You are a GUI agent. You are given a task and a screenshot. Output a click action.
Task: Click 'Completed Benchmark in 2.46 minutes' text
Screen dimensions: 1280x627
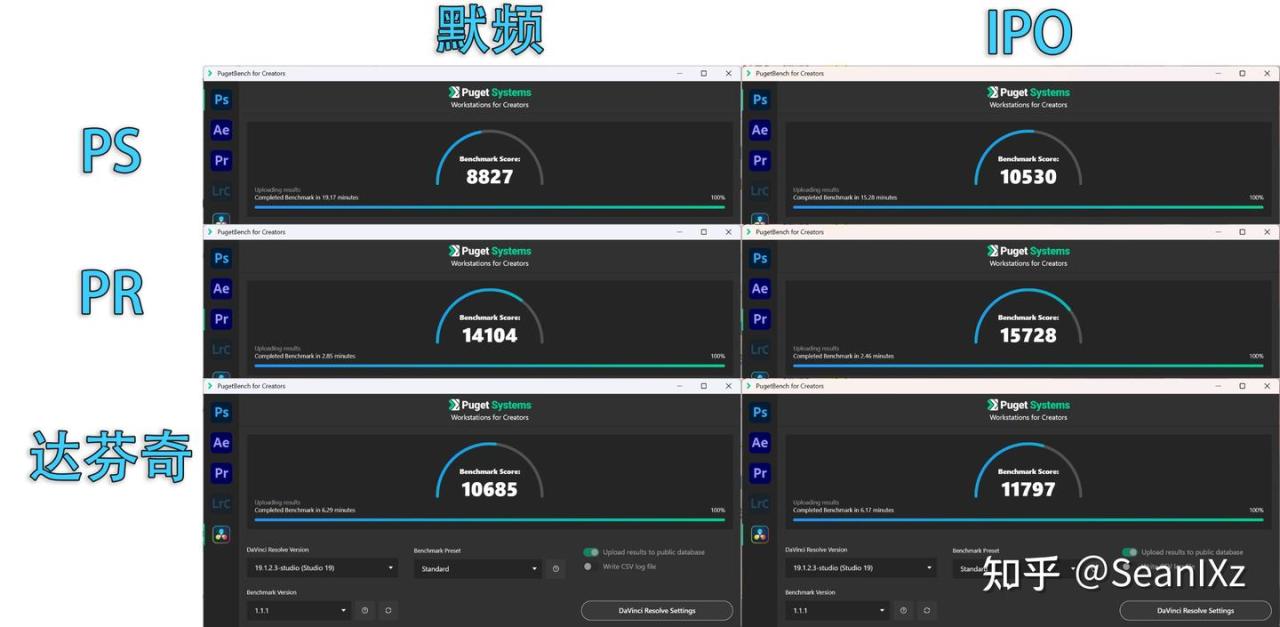click(x=844, y=356)
